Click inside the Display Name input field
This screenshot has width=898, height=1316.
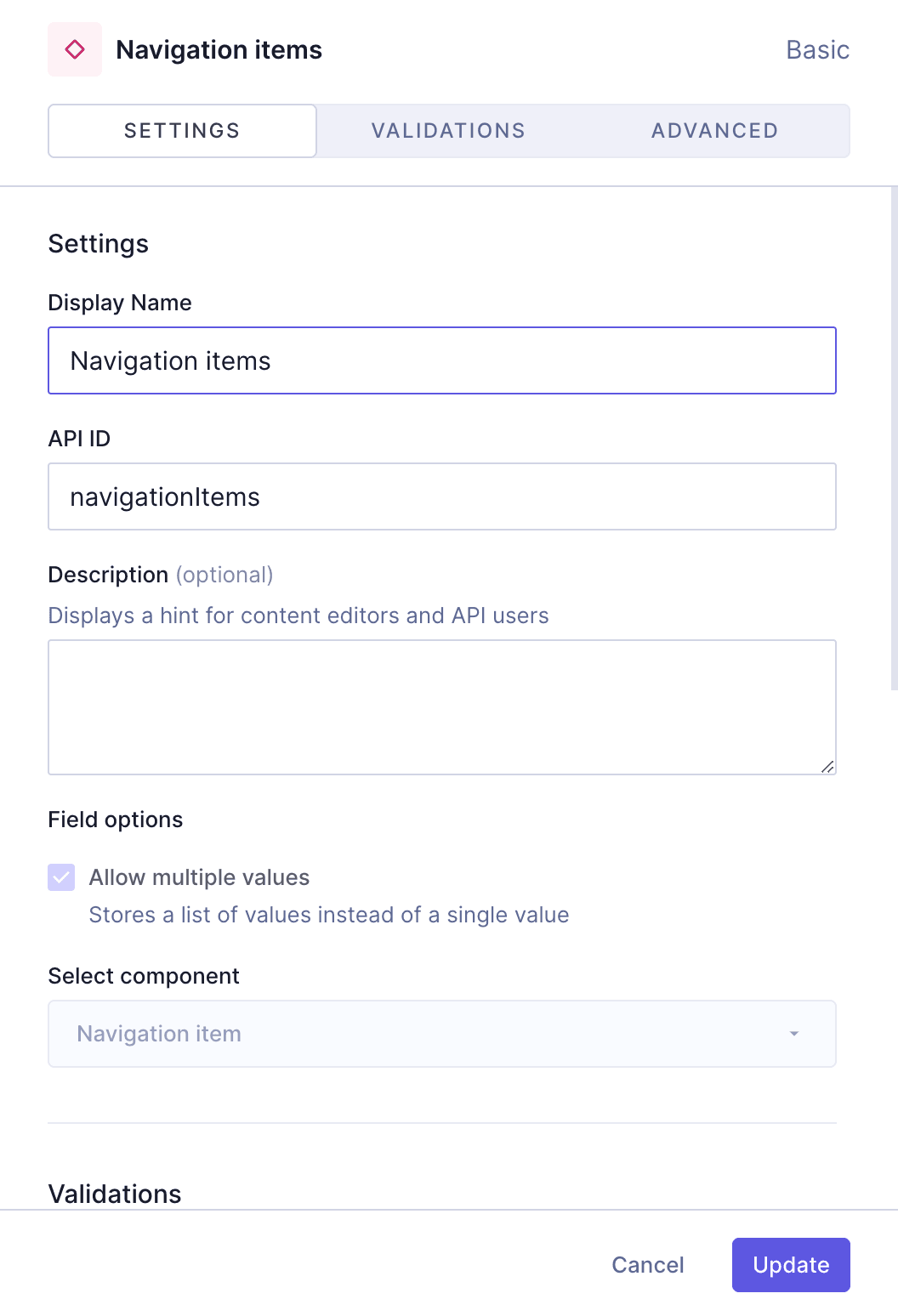coord(442,360)
